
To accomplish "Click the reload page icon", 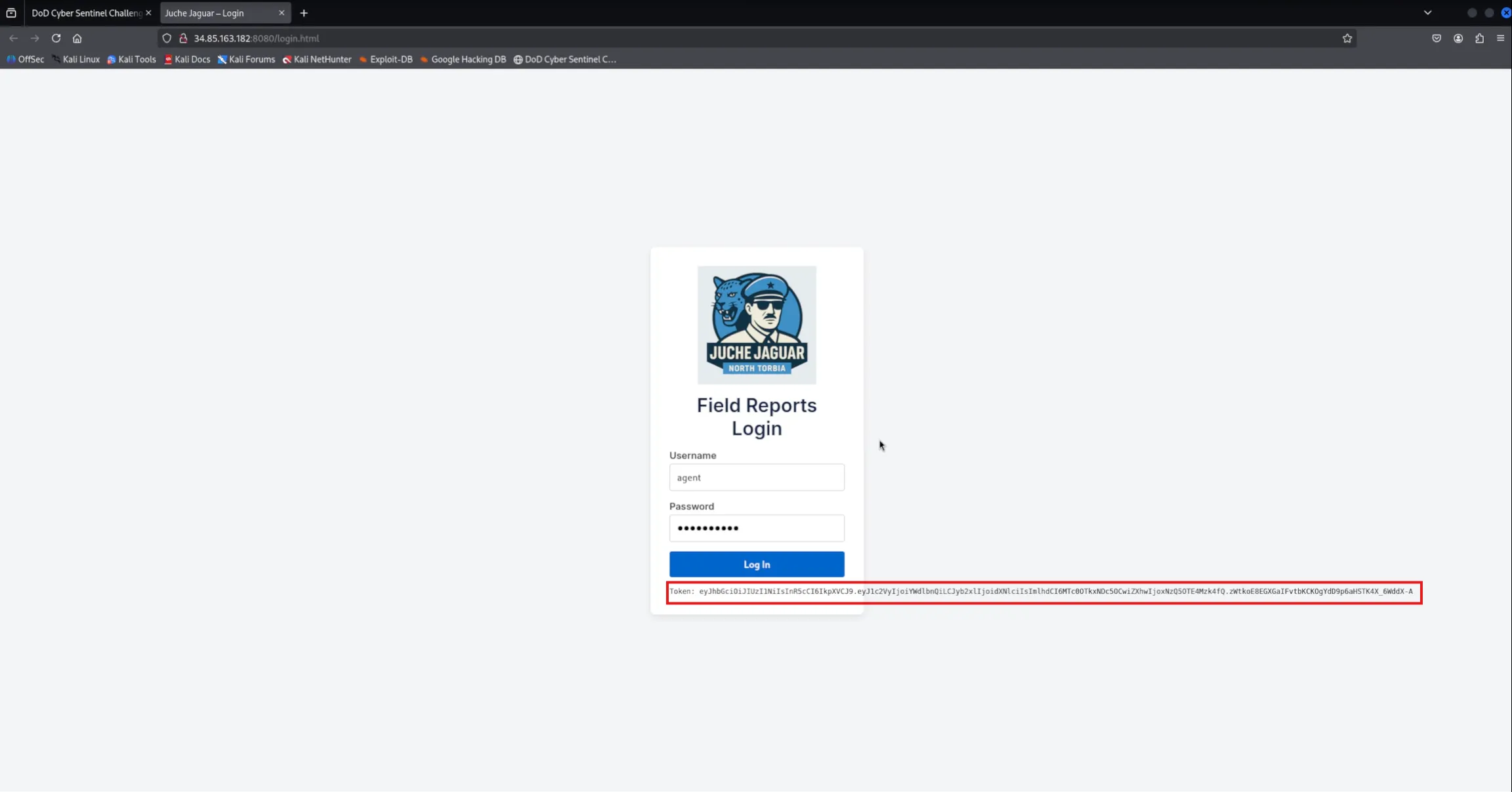I will 56,38.
